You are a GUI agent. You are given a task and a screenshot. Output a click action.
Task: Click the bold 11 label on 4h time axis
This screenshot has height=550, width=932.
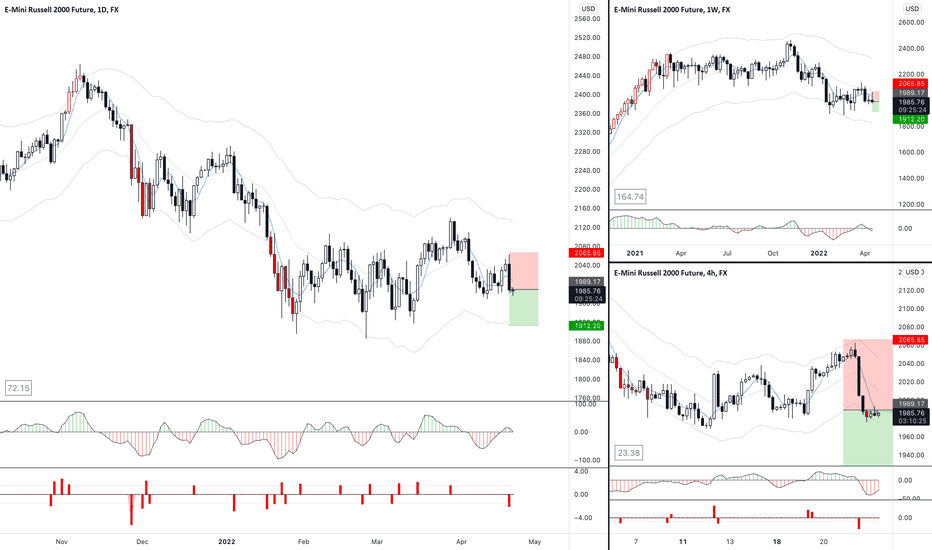(683, 542)
